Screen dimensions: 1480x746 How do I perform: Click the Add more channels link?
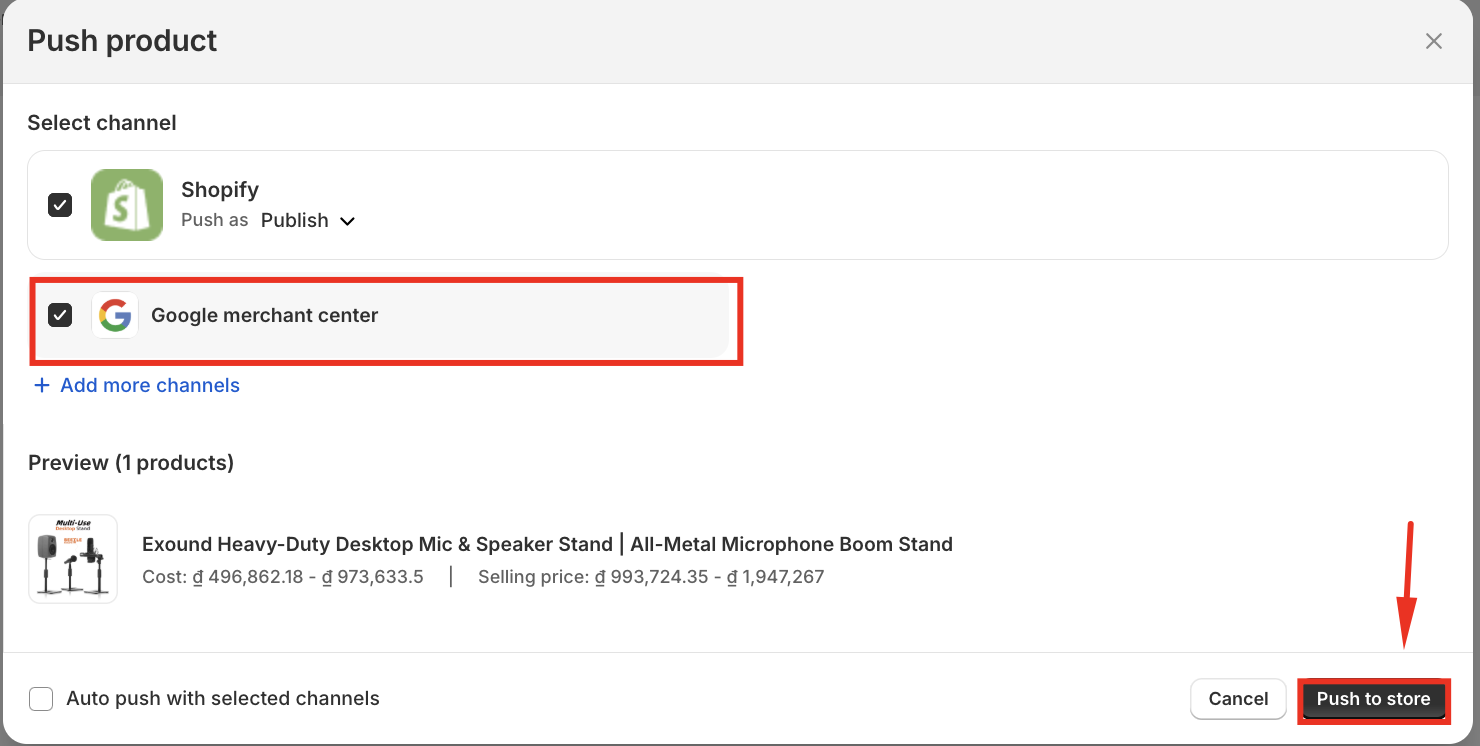pos(150,385)
